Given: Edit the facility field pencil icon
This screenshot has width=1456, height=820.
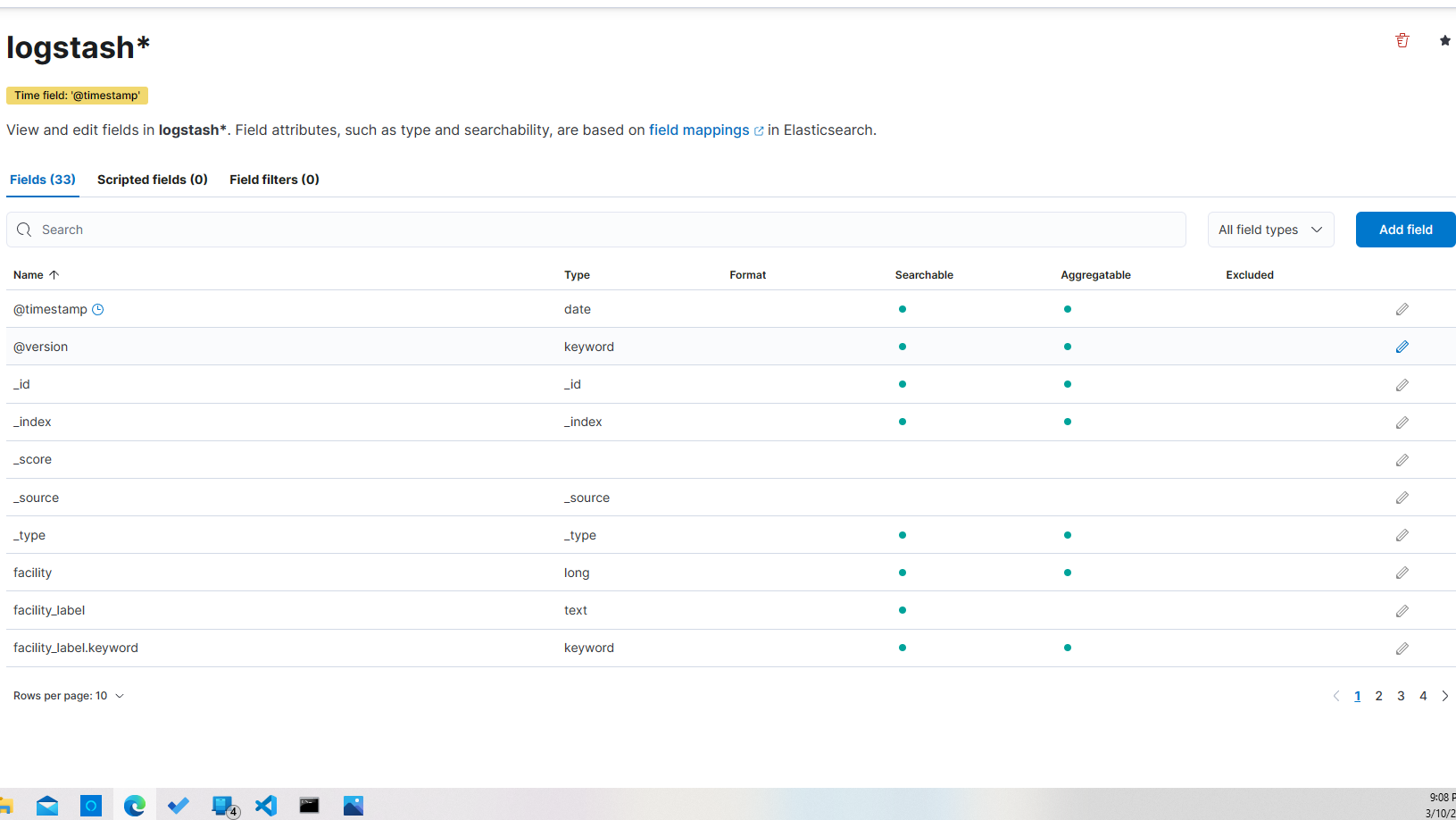Looking at the screenshot, I should pyautogui.click(x=1402, y=573).
